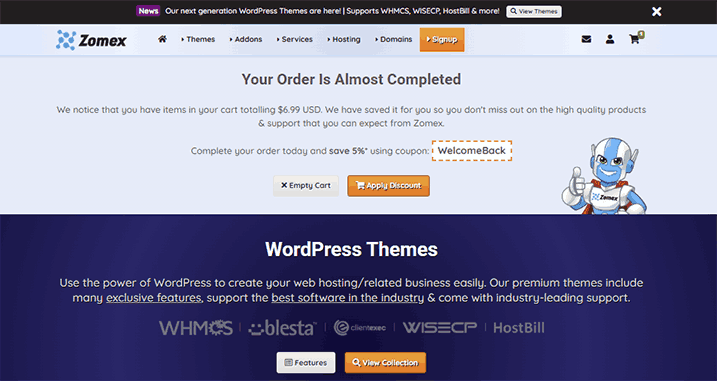Expand the Themes menu
717x381 pixels.
(198, 39)
